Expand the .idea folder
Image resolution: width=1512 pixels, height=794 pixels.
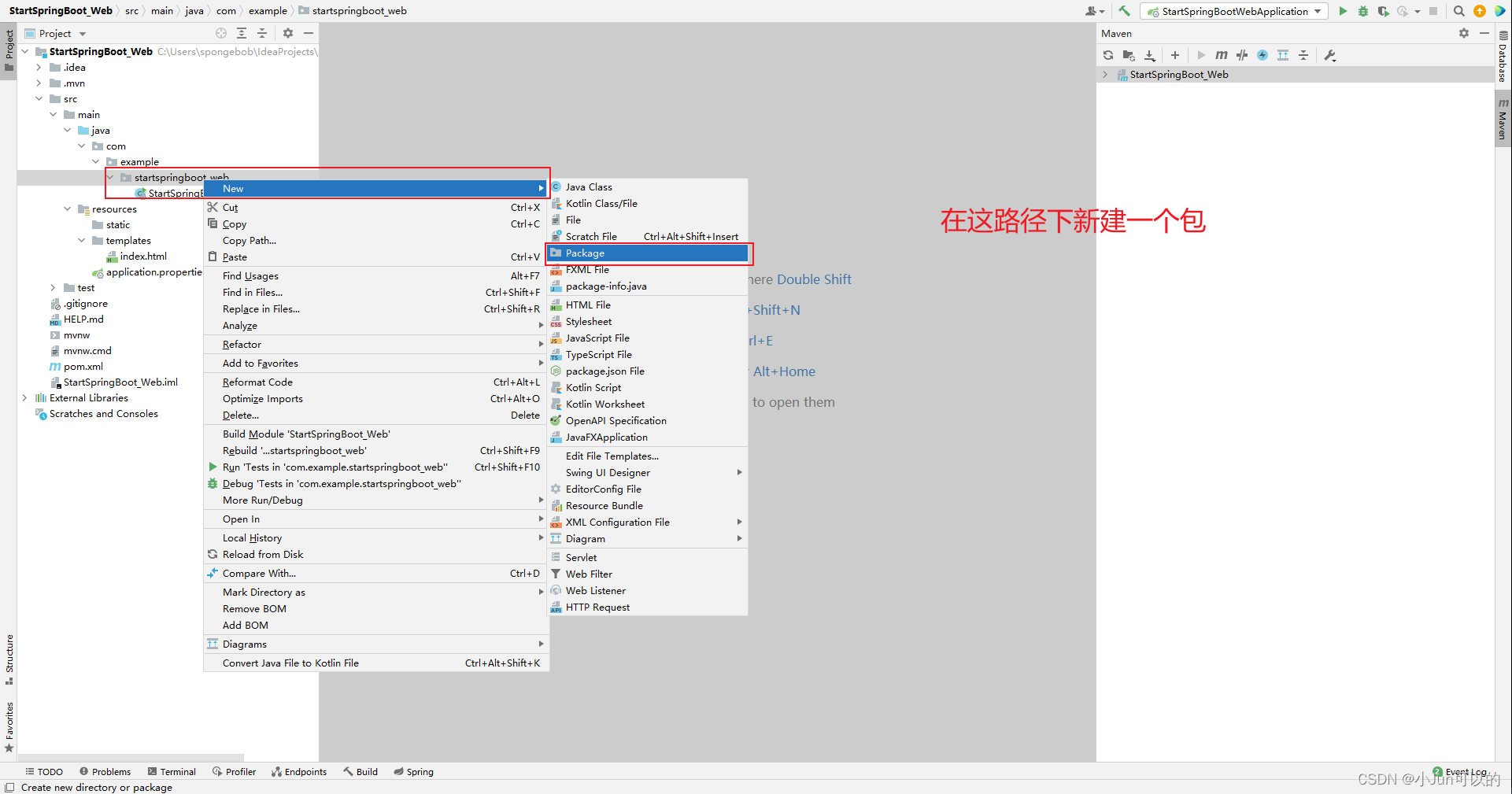pos(39,68)
